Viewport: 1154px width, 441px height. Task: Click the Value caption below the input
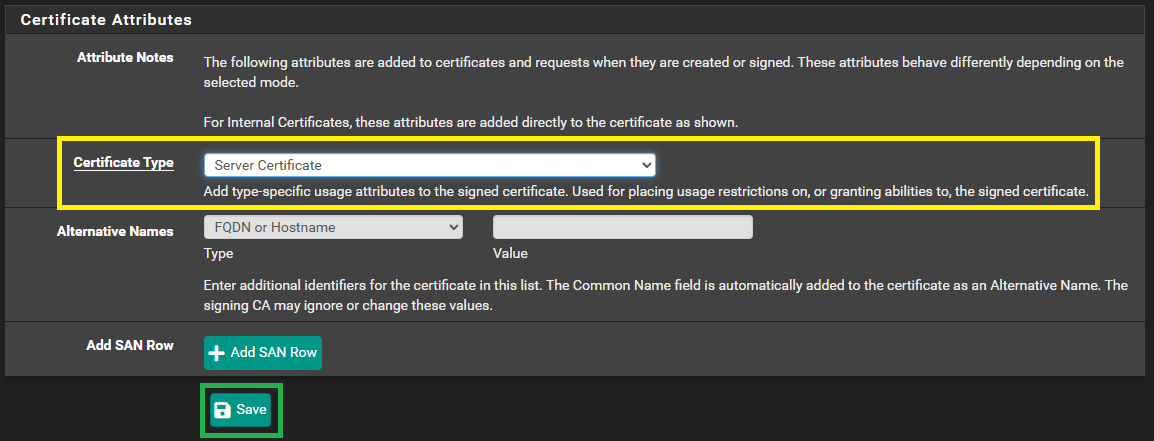click(511, 253)
